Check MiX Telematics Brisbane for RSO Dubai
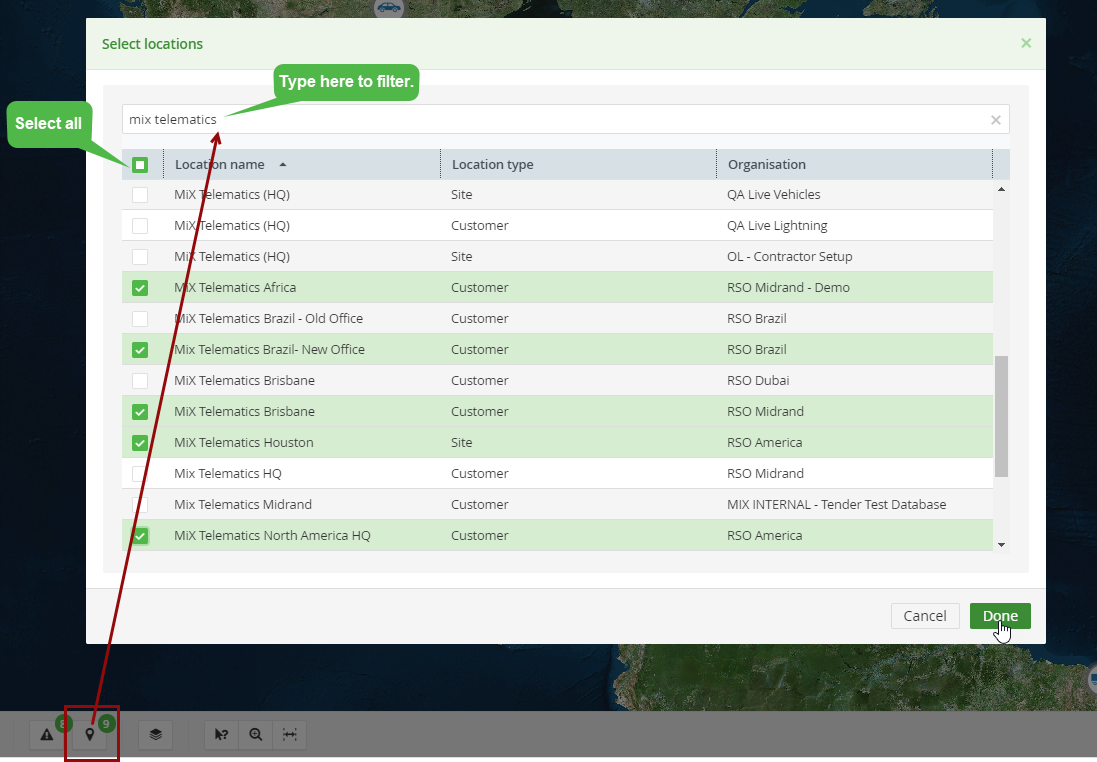1097x762 pixels. pyautogui.click(x=140, y=381)
